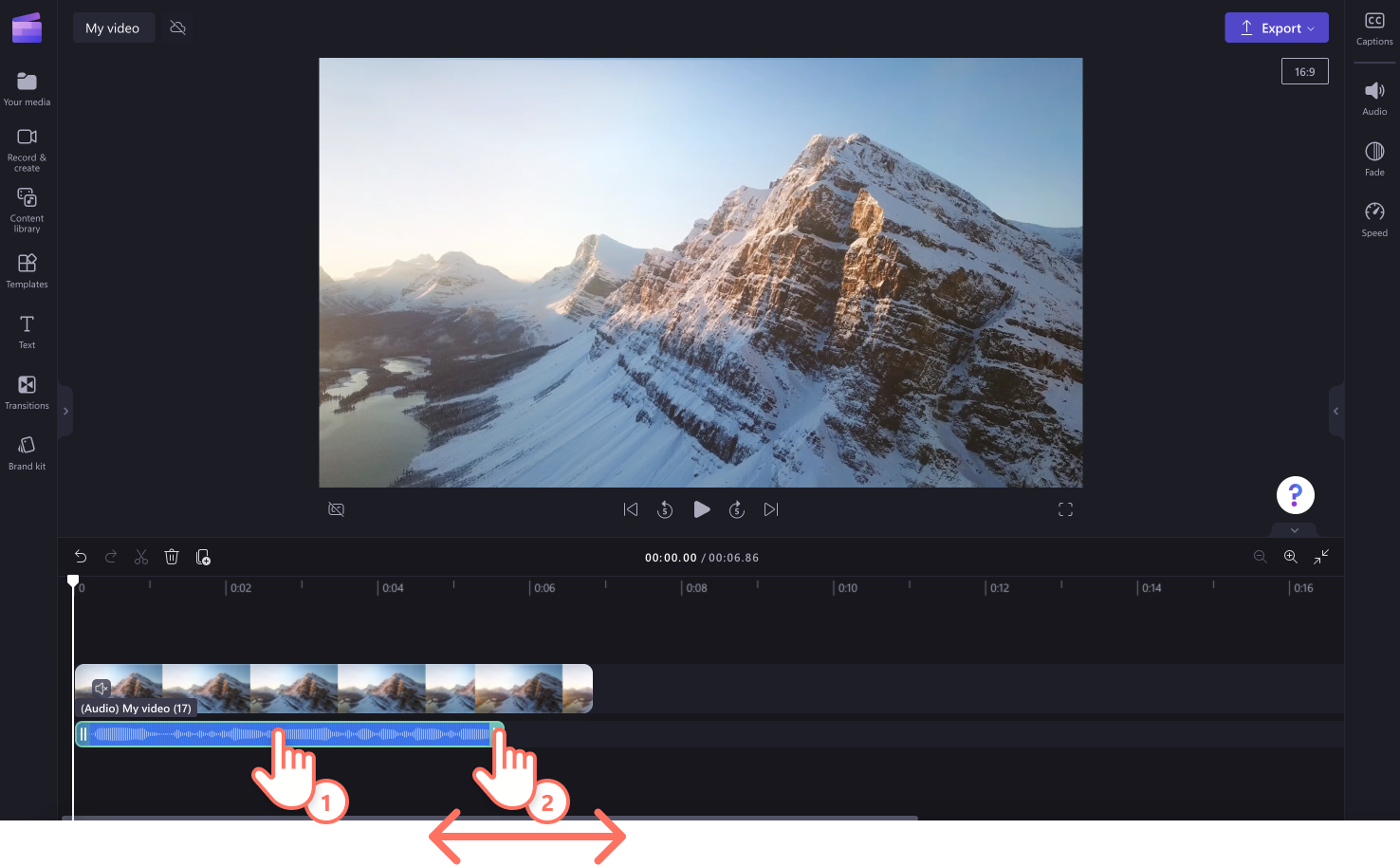1400x866 pixels.
Task: Open Record & create panel
Action: click(27, 150)
